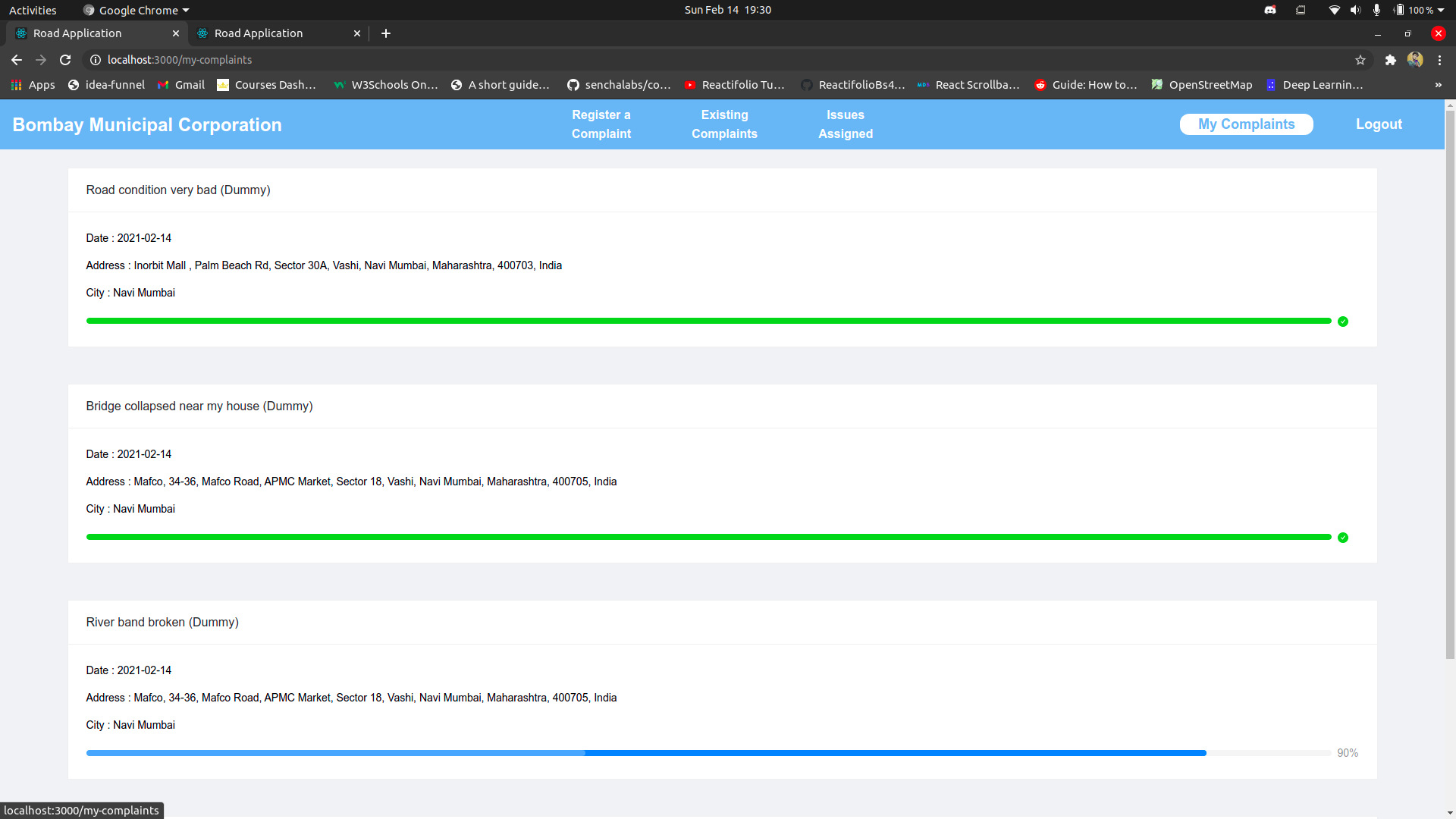Open a new tab with plus icon

pos(386,33)
